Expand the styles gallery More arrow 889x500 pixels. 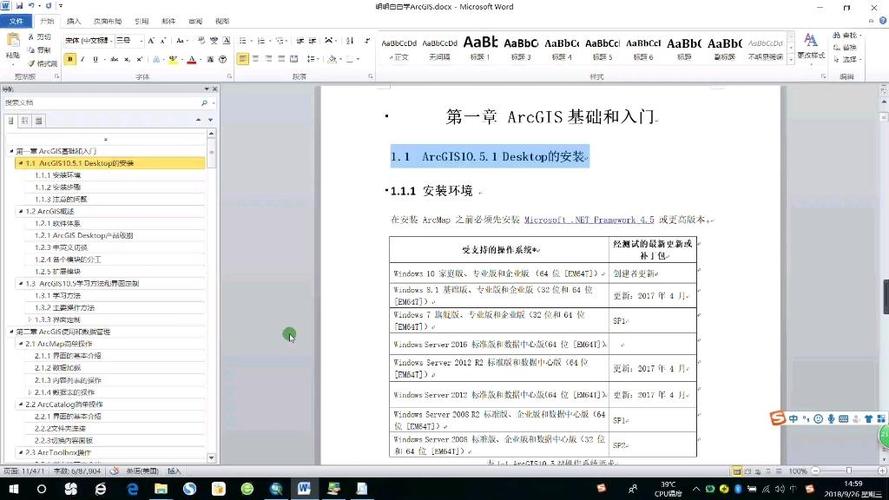click(791, 60)
